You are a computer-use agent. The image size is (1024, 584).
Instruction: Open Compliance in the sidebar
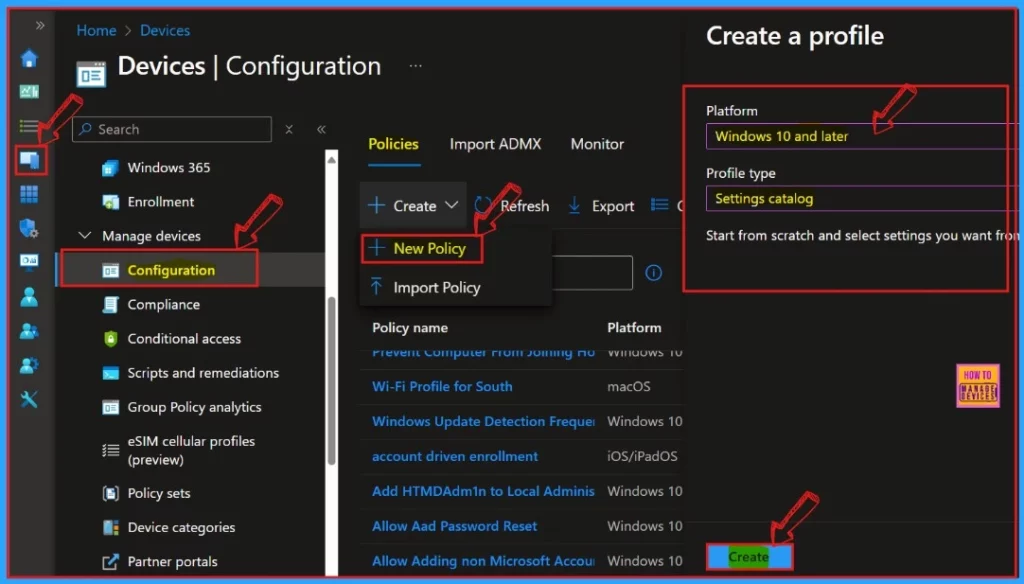pyautogui.click(x=163, y=304)
